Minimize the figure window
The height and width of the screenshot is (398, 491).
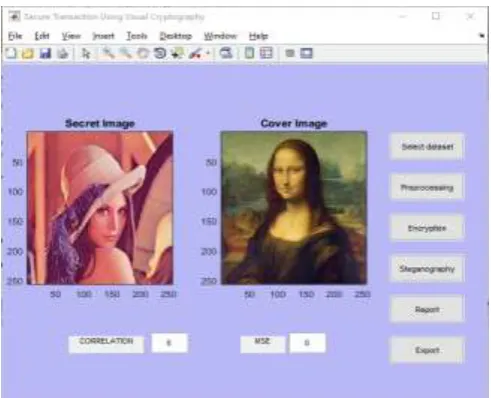tap(403, 16)
